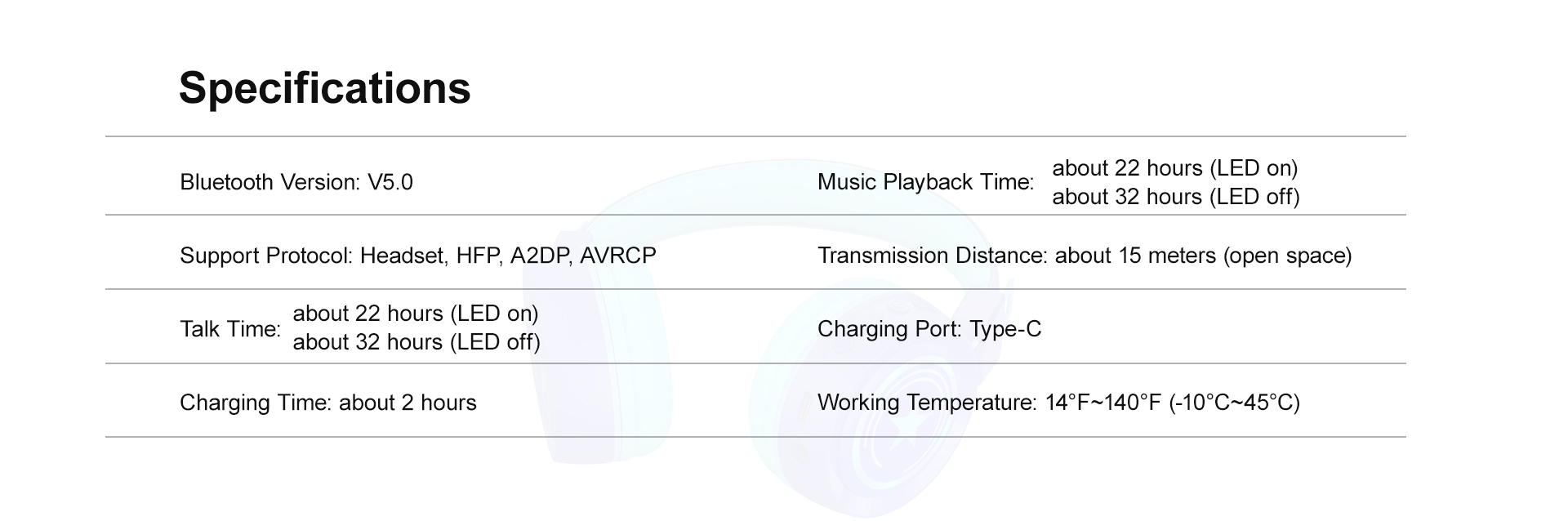Select the Bluetooth Version V5.0 text
This screenshot has height=521, width=1568.
pyautogui.click(x=296, y=182)
